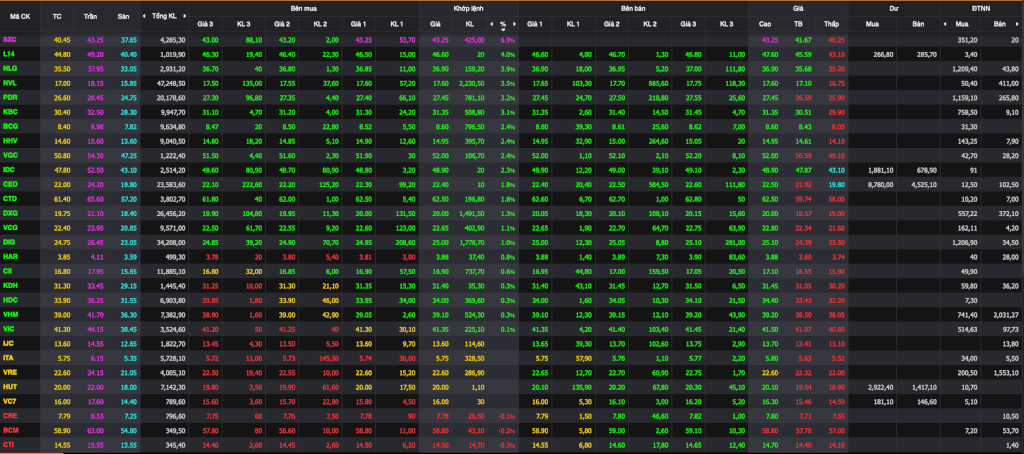Viewport: 1024px width, 454px height.
Task: Open stock symbol VIC
Action: pyautogui.click(x=8, y=327)
